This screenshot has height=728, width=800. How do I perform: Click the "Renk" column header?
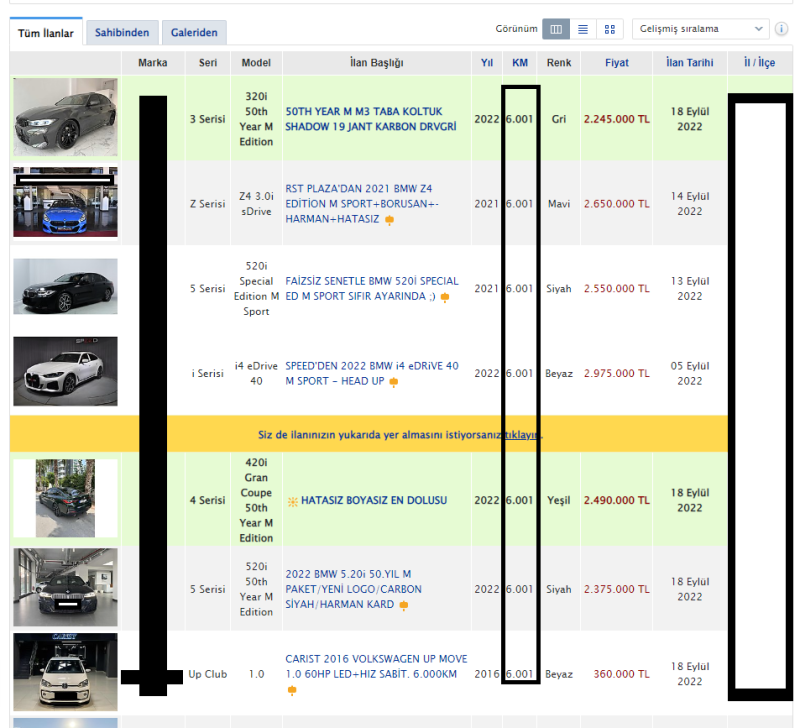[x=559, y=63]
